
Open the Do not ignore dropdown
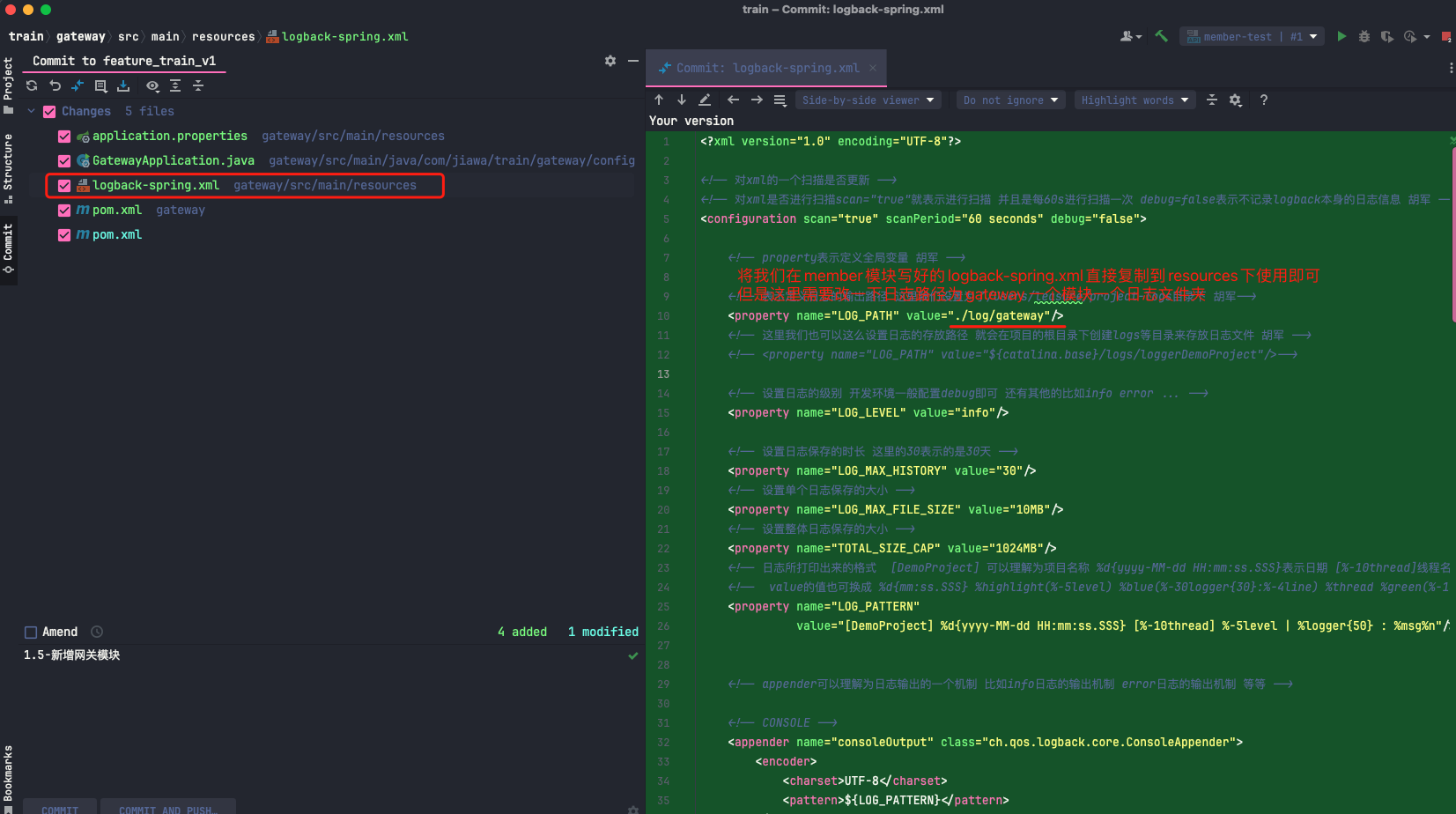[1011, 100]
